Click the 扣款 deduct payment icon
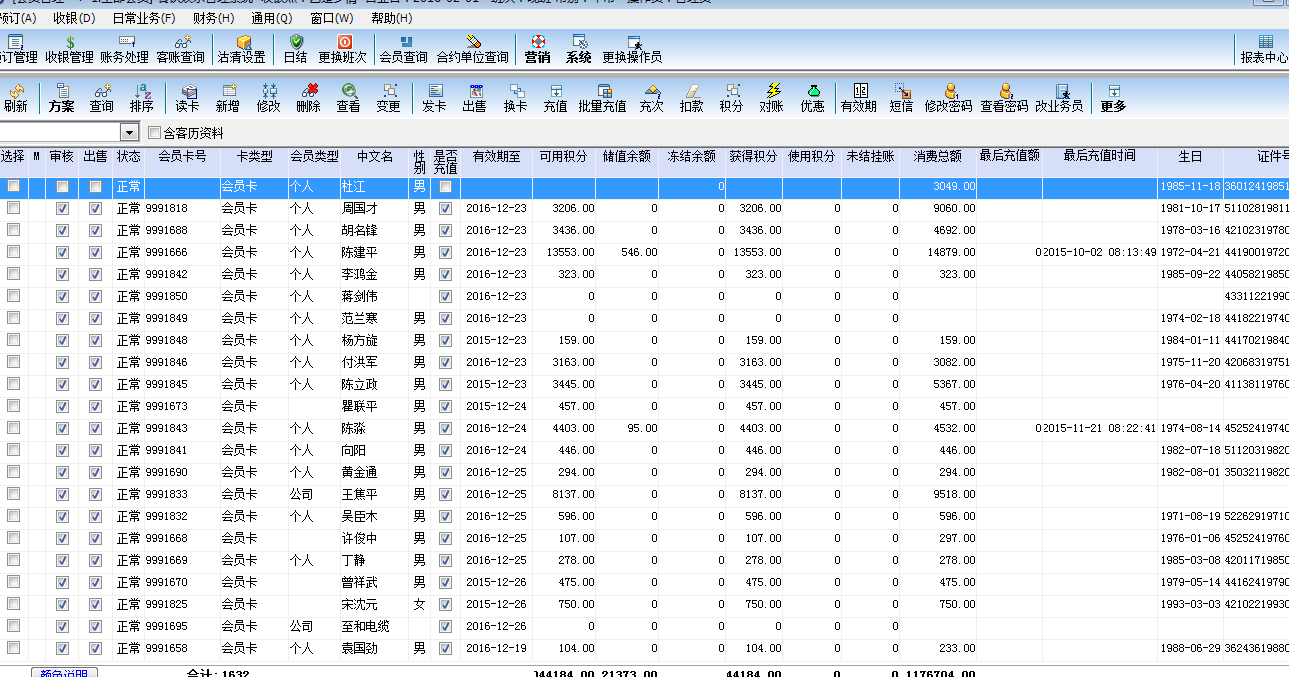The image size is (1289, 677). click(x=691, y=98)
